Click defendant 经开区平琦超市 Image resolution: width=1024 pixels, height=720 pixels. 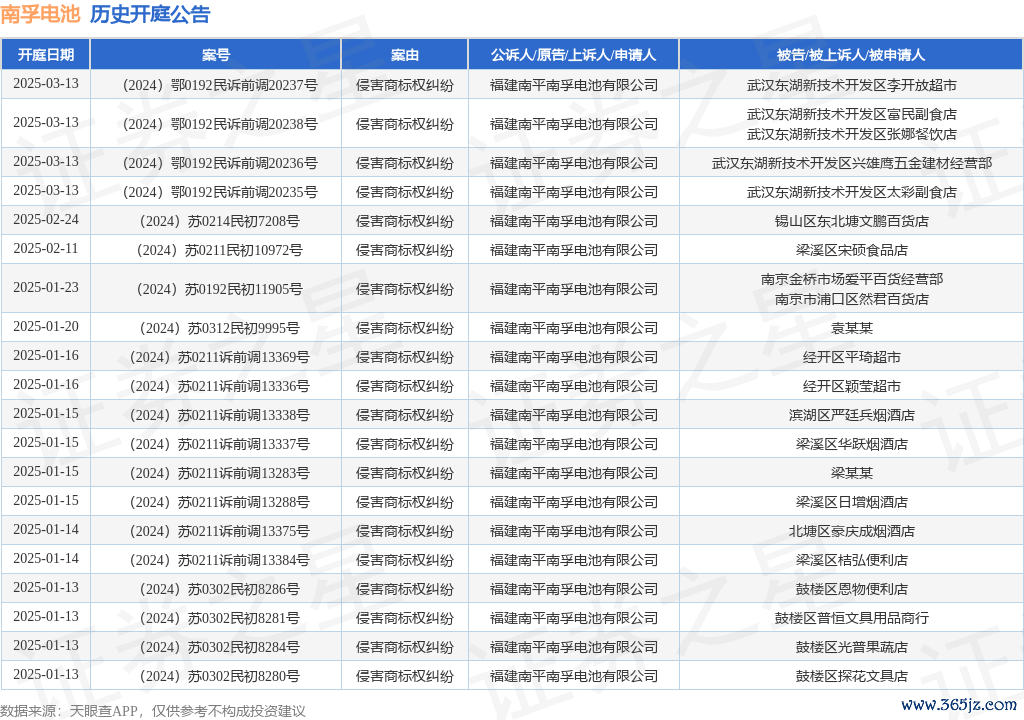coord(852,357)
